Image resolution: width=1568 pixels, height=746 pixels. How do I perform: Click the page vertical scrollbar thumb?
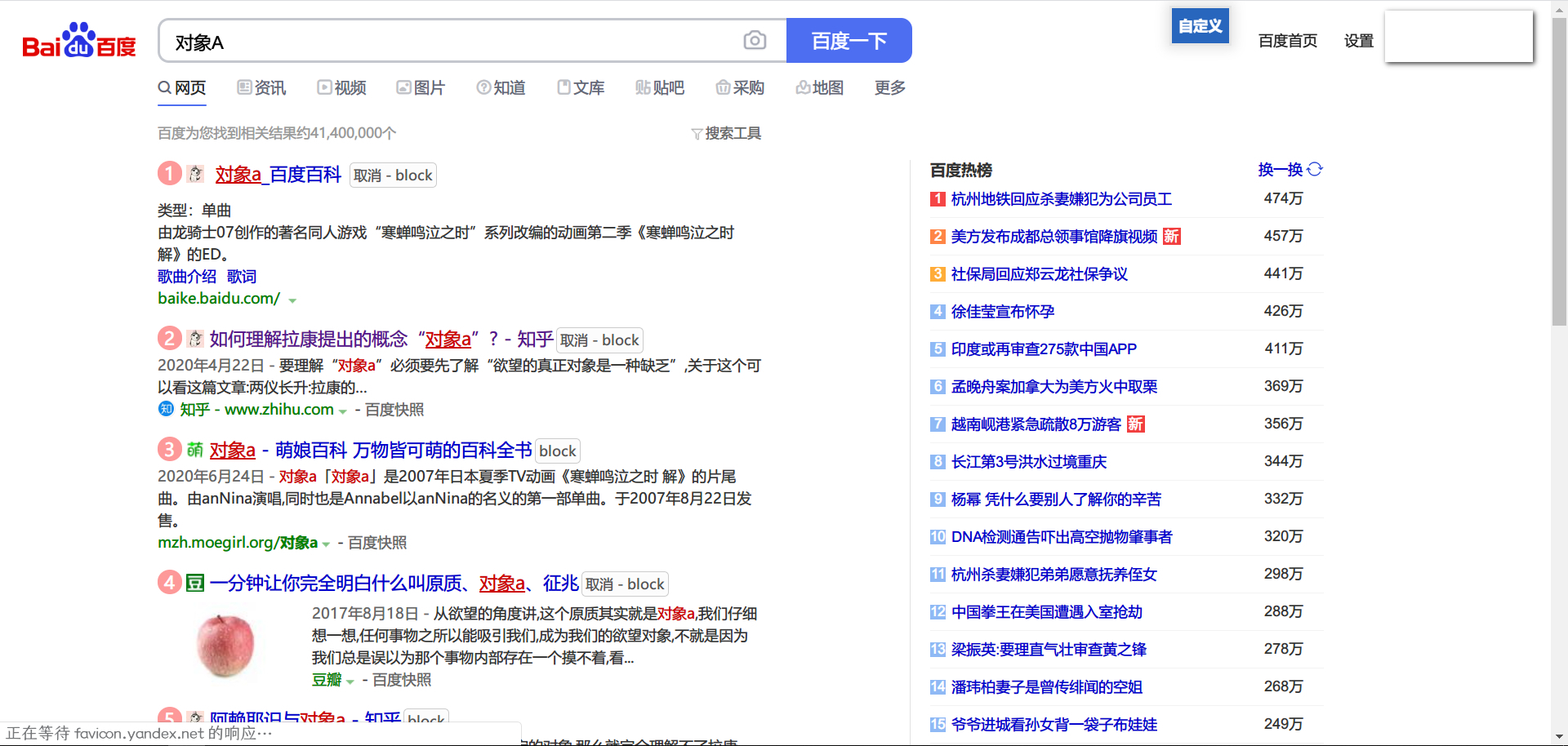coord(1559,171)
